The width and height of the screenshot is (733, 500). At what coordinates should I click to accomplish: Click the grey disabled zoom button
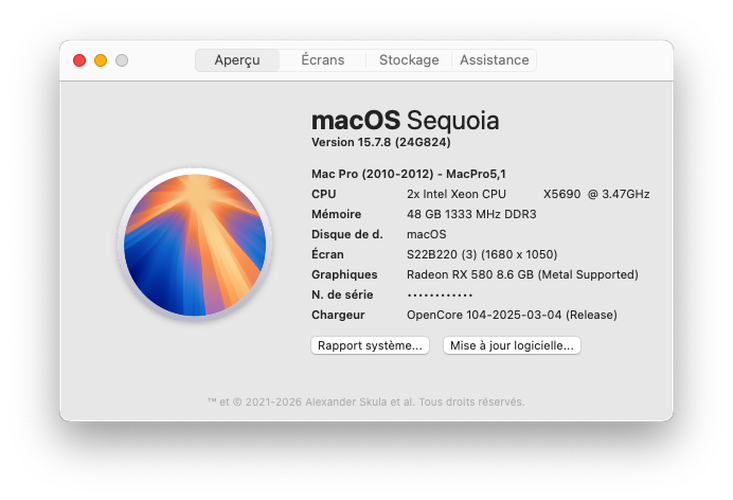tap(122, 60)
